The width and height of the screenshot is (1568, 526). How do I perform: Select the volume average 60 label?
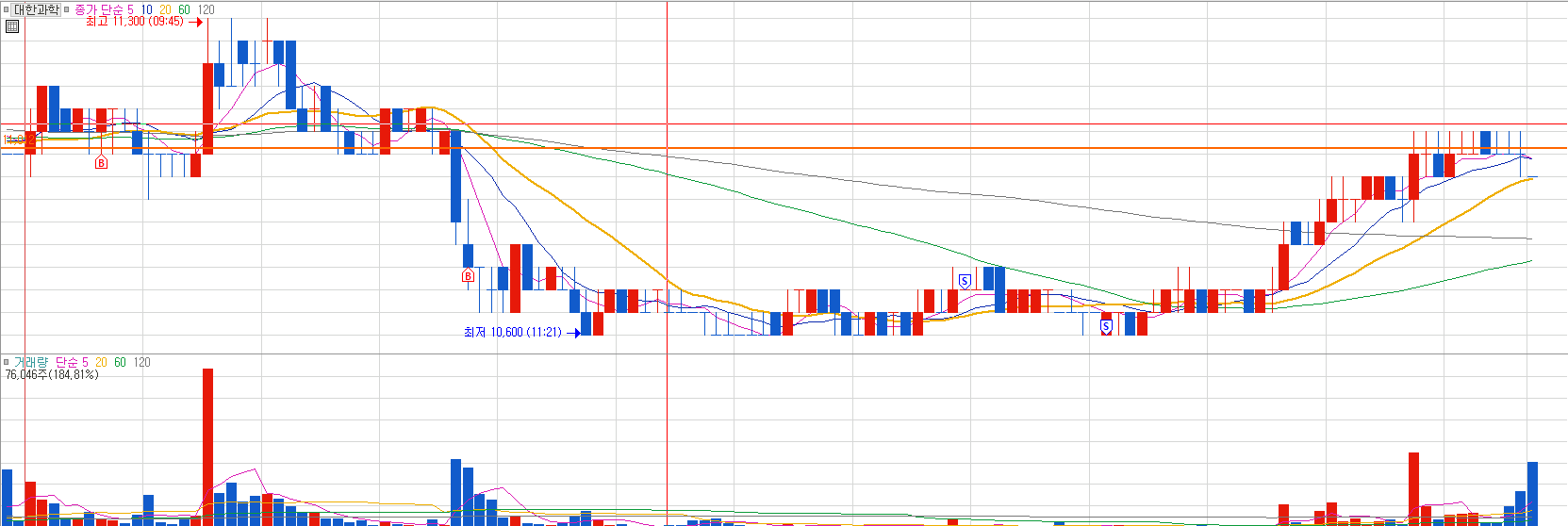(120, 362)
